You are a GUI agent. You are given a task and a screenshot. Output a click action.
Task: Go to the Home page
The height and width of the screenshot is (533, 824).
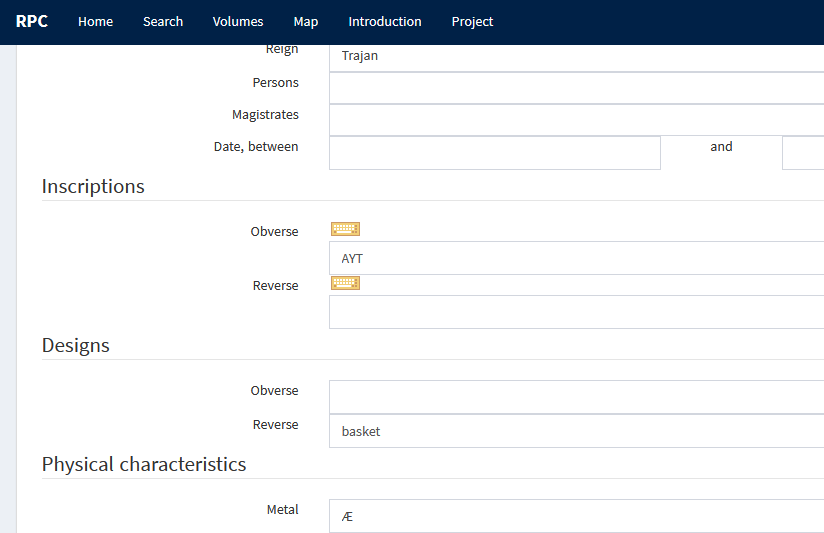tap(95, 22)
